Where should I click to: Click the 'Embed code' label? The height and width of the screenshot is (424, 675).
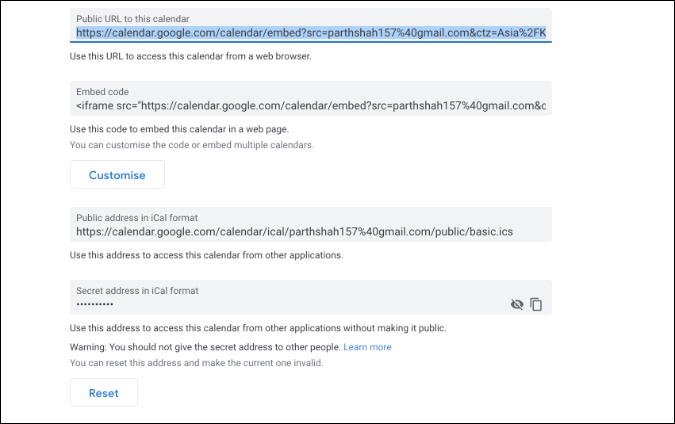pos(102,92)
